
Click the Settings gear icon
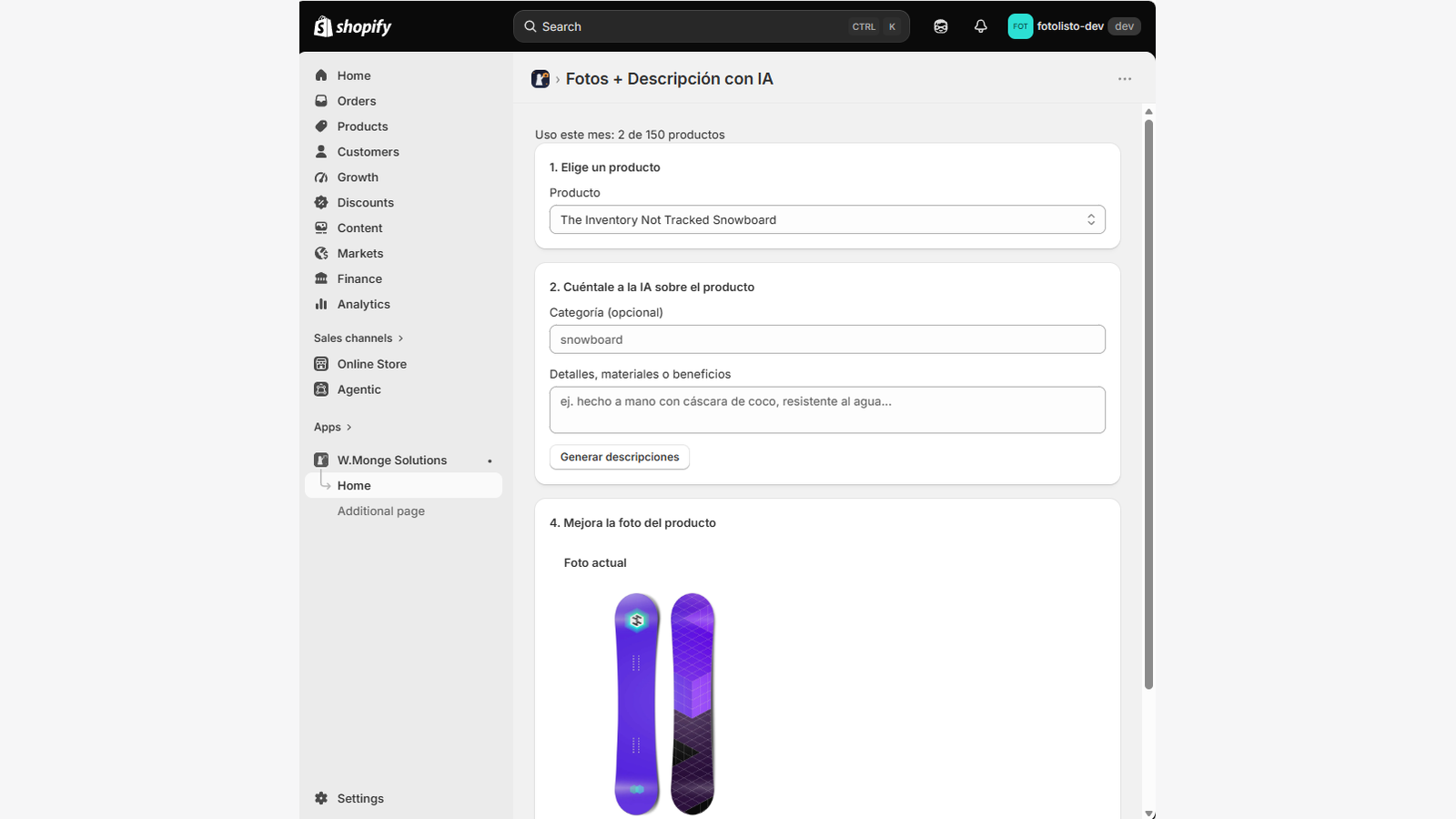coord(321,798)
